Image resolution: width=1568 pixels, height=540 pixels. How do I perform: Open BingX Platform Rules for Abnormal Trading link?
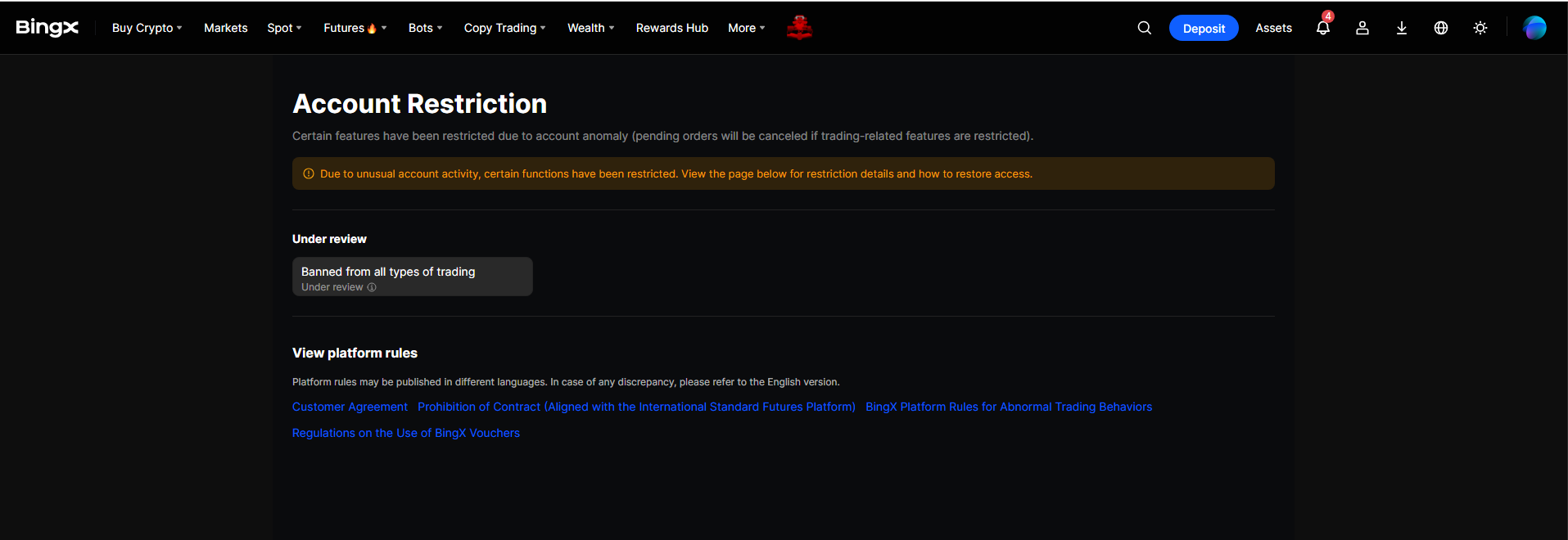point(1009,407)
